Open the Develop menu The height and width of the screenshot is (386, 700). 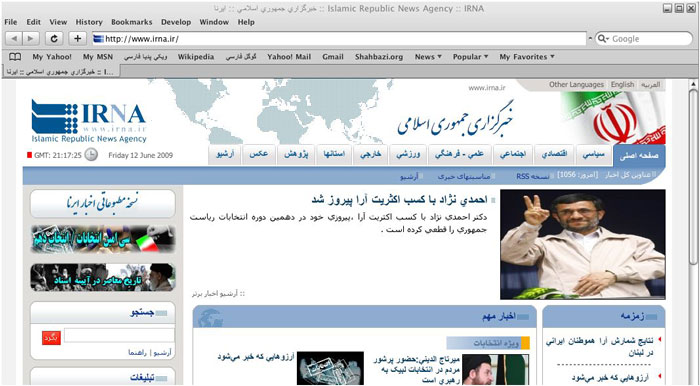point(176,22)
